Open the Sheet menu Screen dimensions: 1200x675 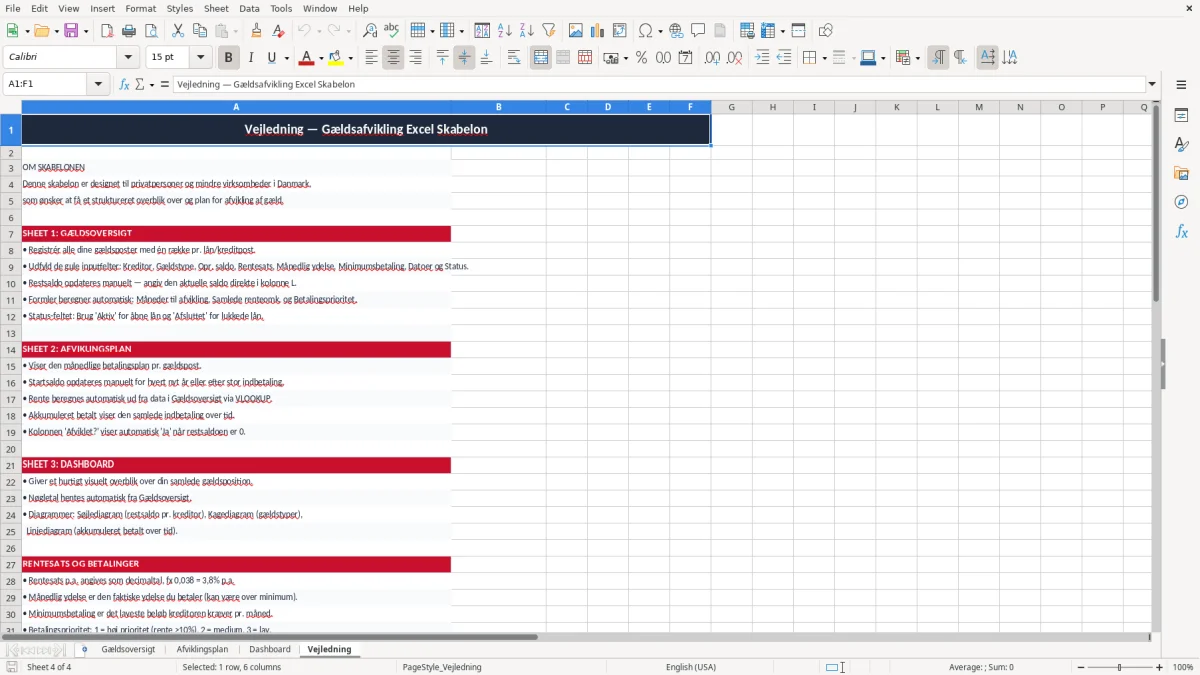tap(216, 8)
